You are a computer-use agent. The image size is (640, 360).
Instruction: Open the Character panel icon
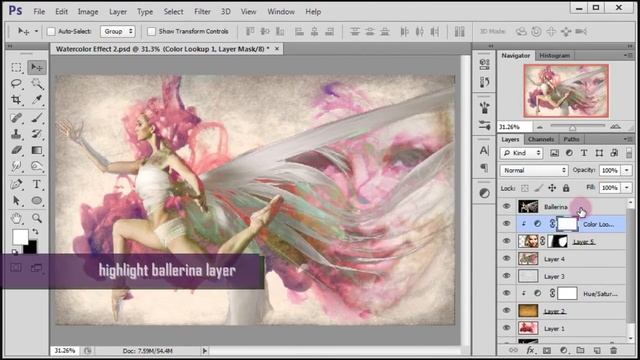(484, 151)
